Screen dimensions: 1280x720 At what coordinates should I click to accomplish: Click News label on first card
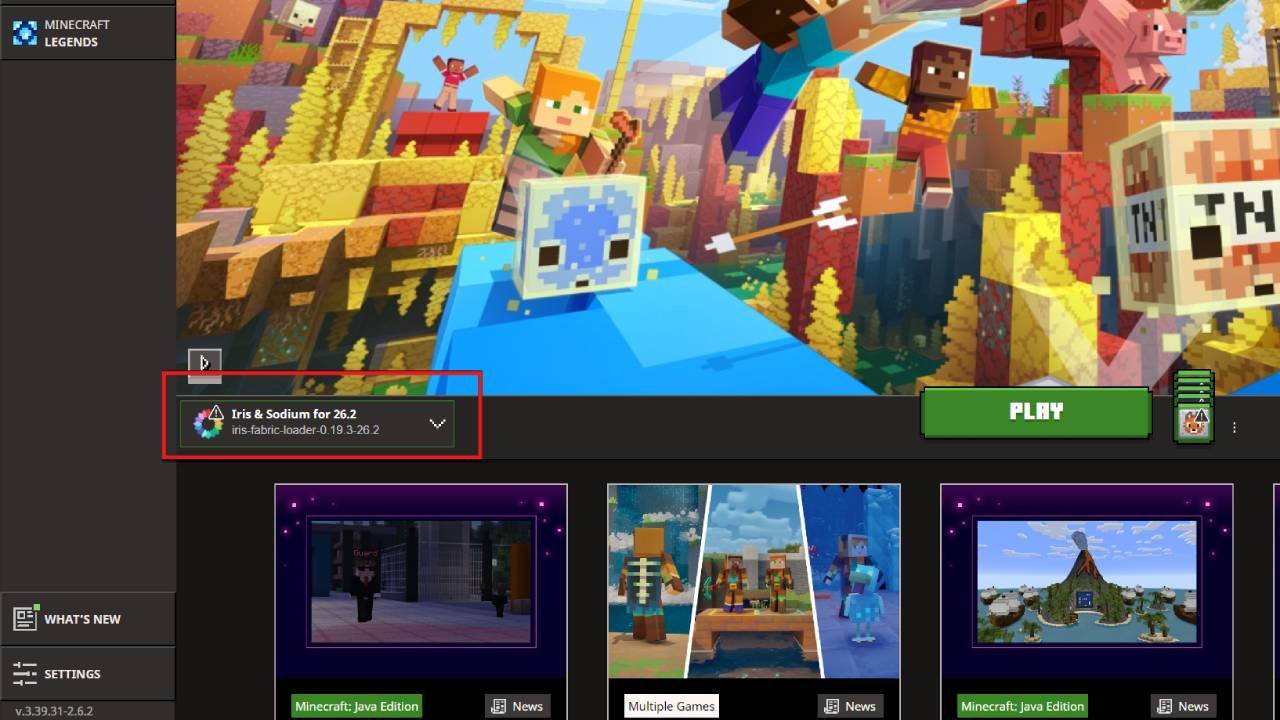pyautogui.click(x=518, y=706)
